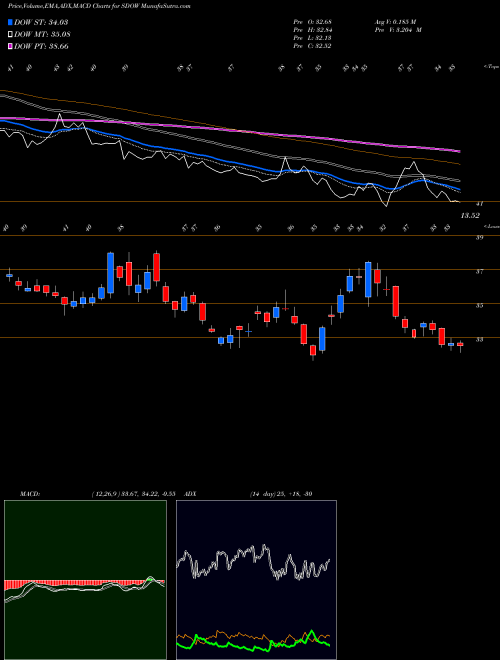Click the 'MACD:' panel label
This screenshot has height=660, width=500.
[29, 494]
